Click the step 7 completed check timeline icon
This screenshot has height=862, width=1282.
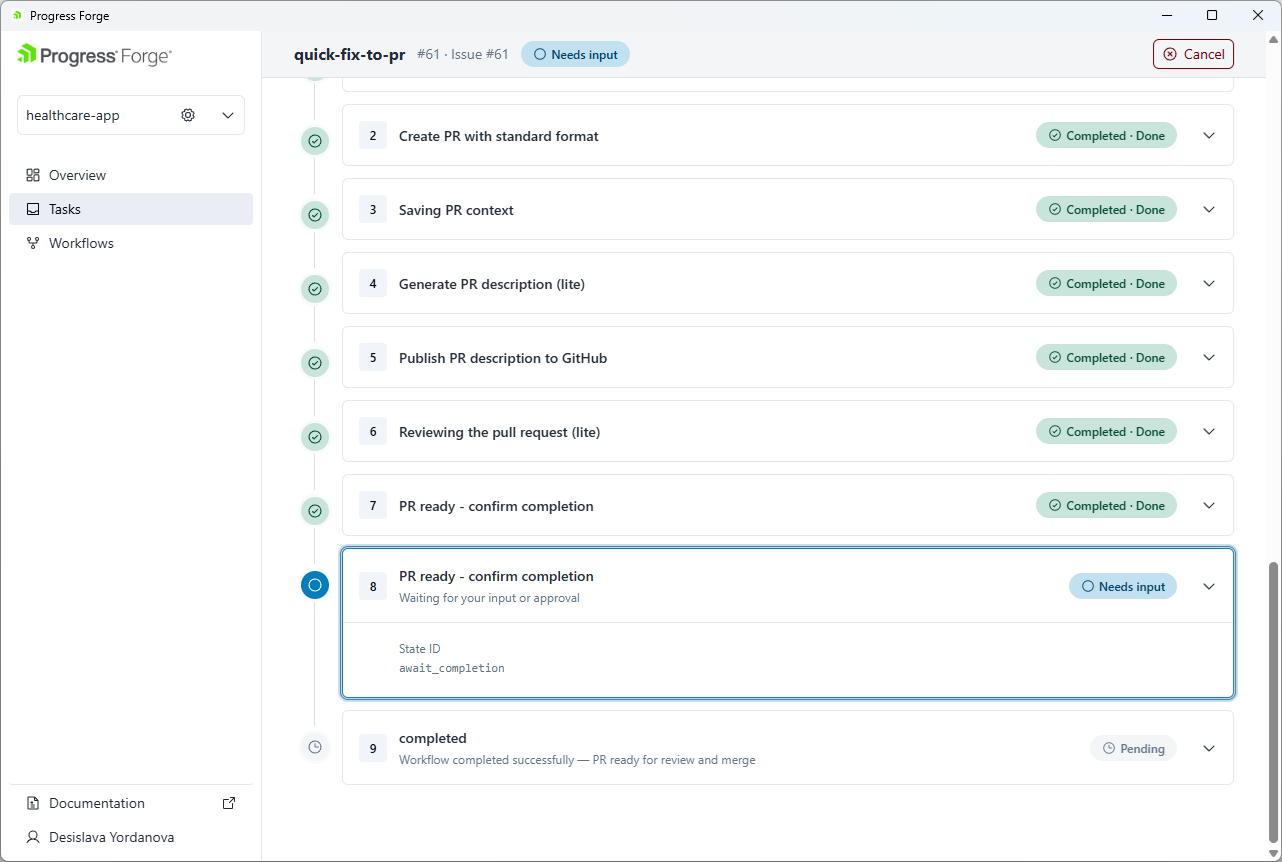point(315,511)
